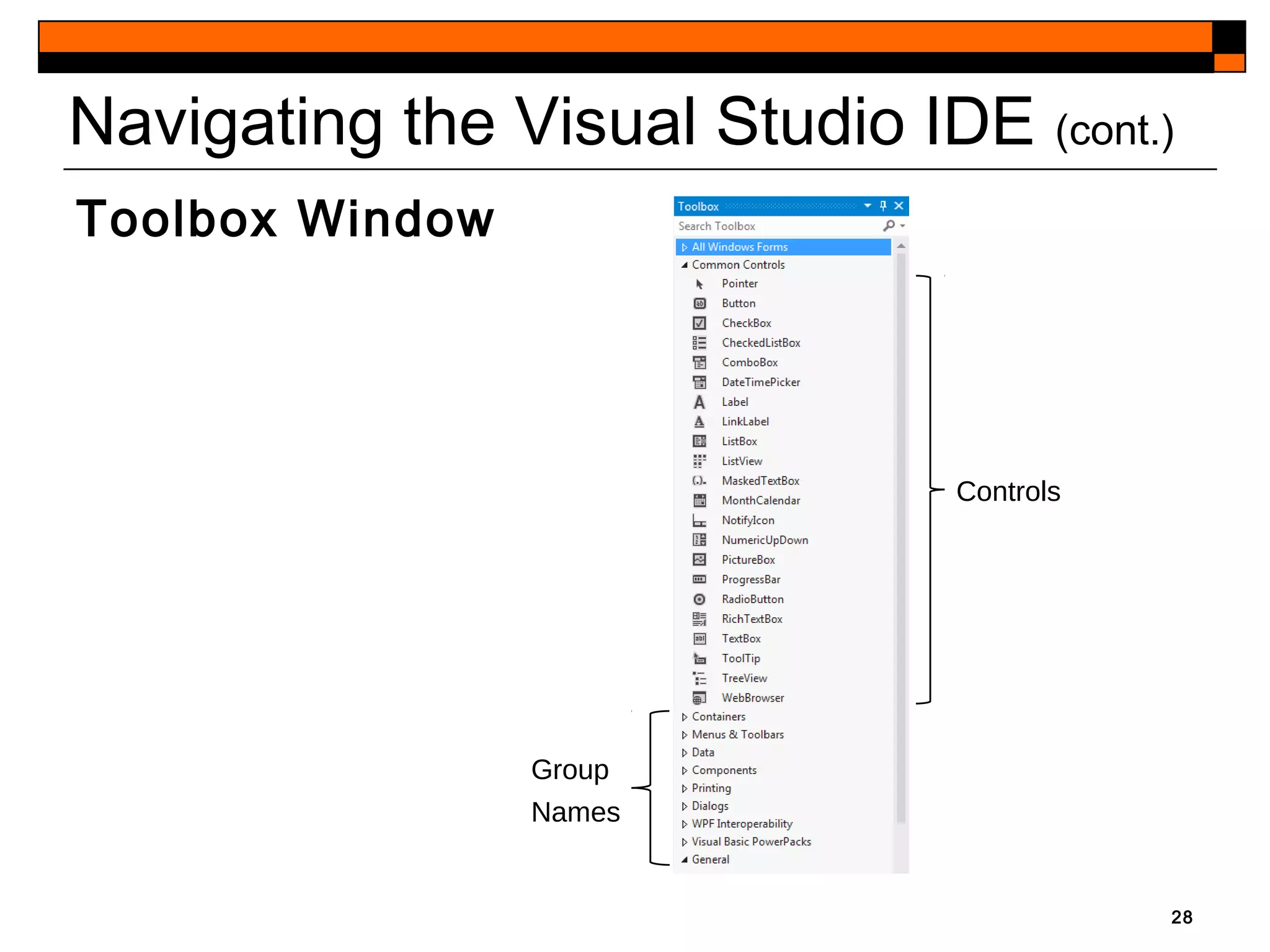Expand the Components group
Viewport: 1270px width, 952px height.
tap(685, 771)
